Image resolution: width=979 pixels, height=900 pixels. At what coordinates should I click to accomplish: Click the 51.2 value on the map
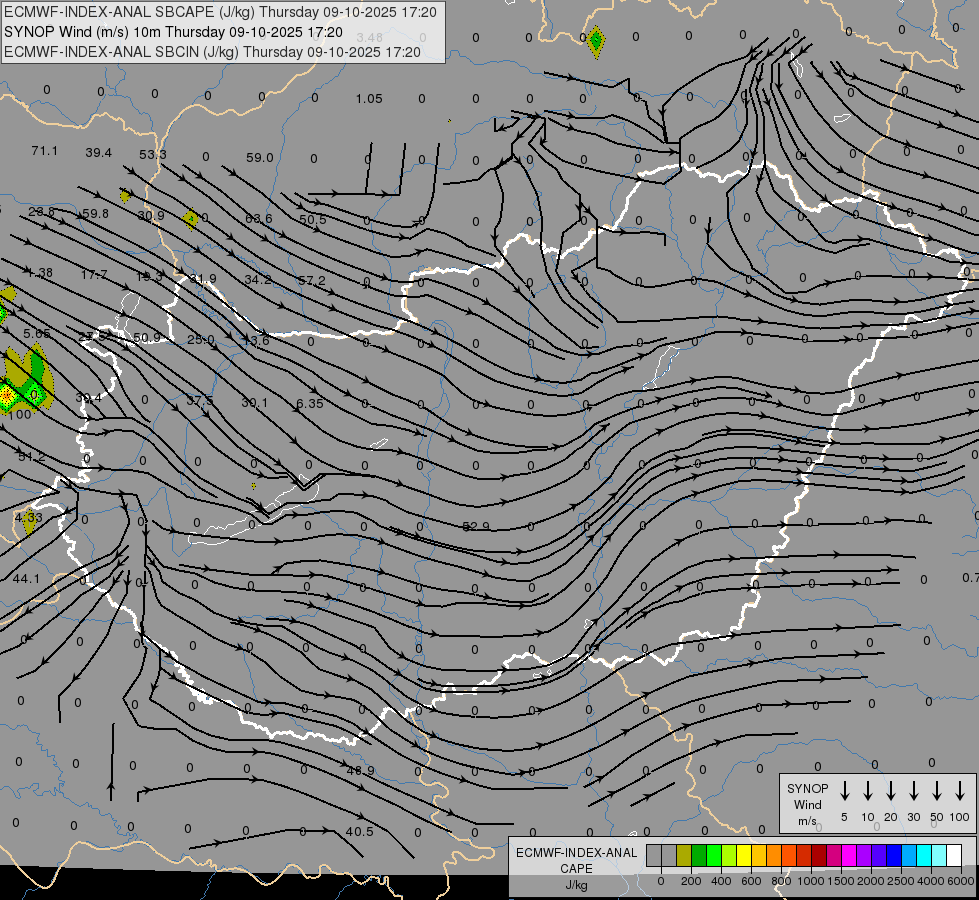32,457
